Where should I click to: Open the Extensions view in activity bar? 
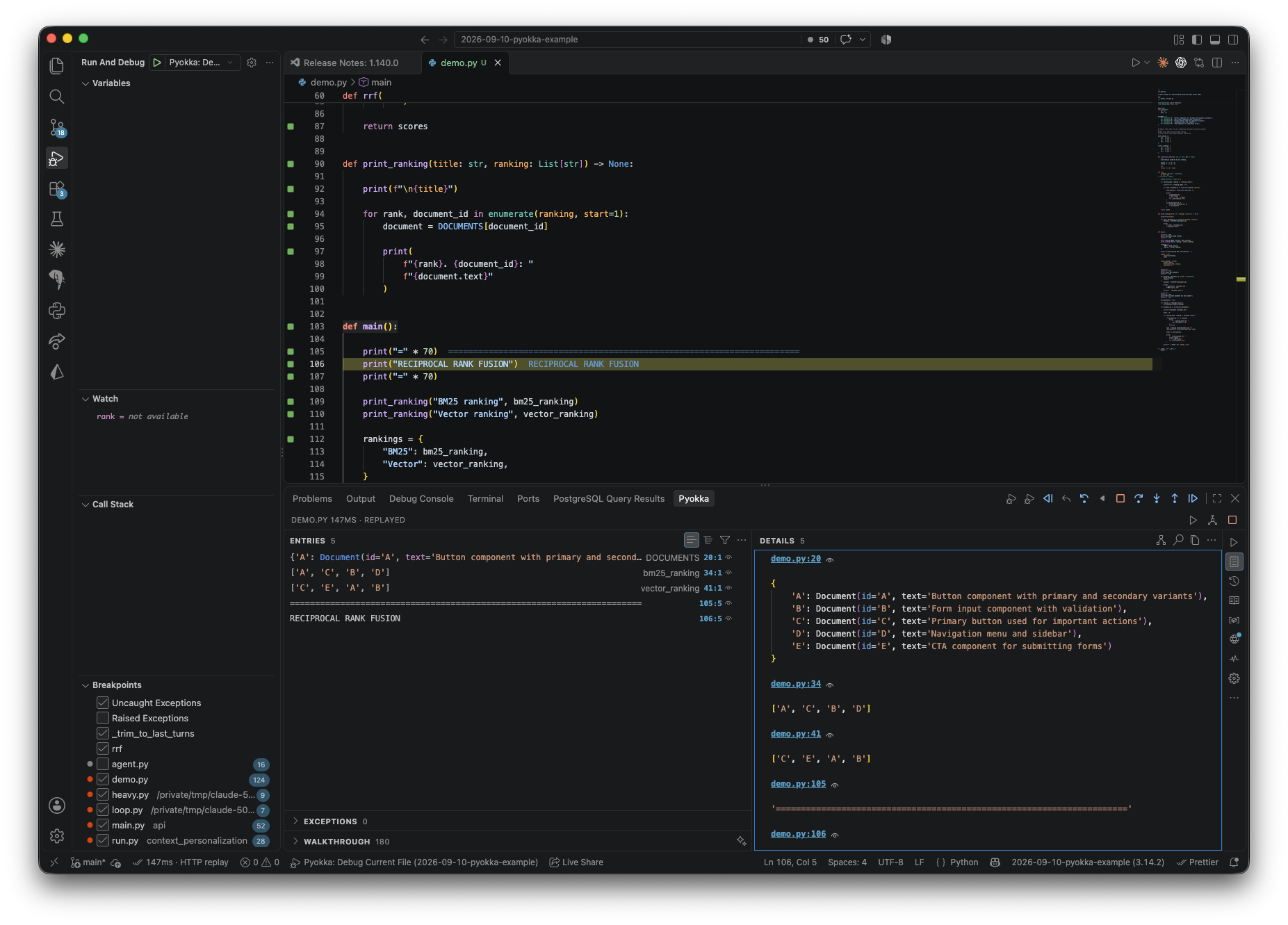(57, 189)
